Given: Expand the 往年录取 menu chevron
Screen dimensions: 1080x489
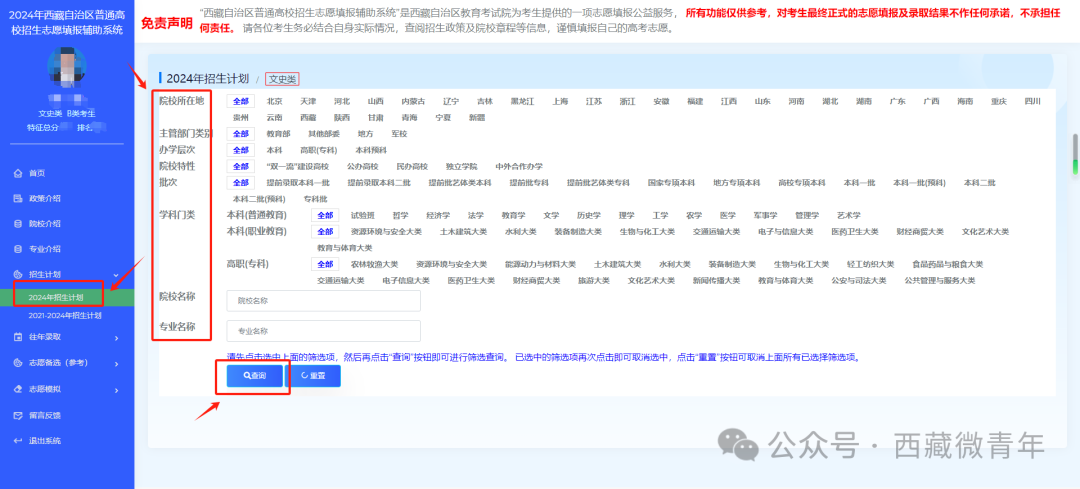Looking at the screenshot, I should 116,337.
